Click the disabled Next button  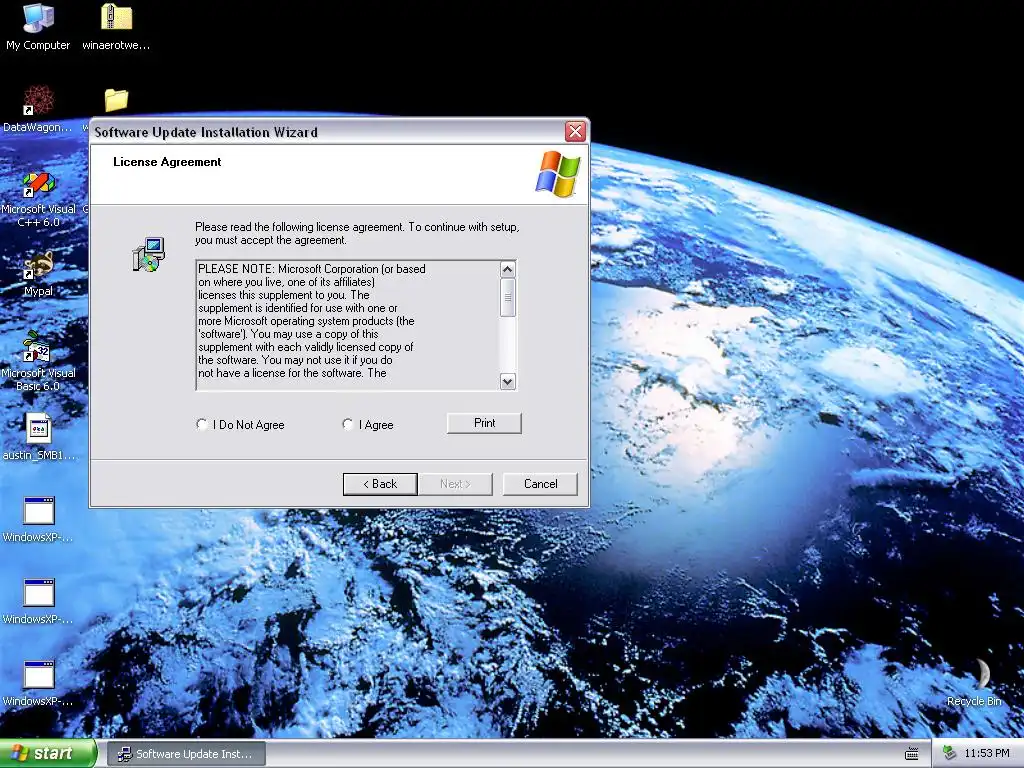(x=455, y=484)
